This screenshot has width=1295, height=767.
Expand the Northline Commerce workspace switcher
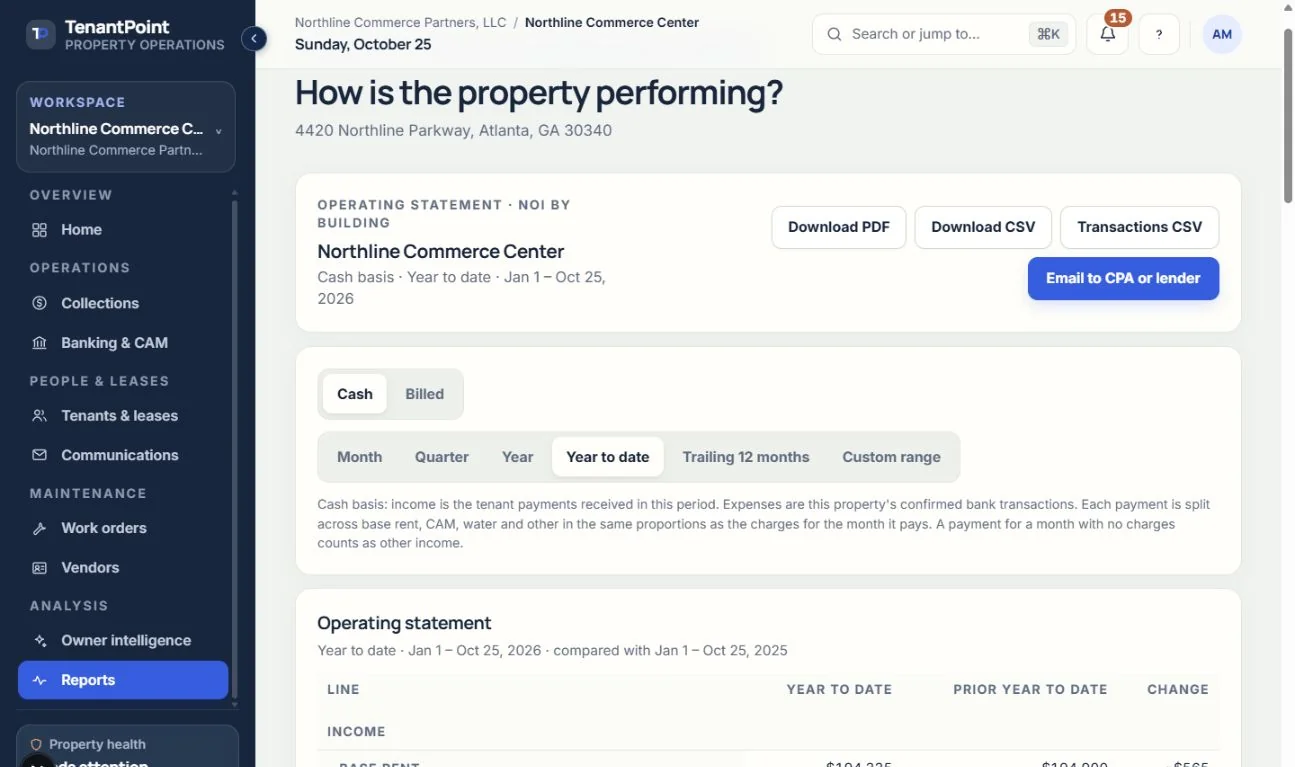[126, 127]
